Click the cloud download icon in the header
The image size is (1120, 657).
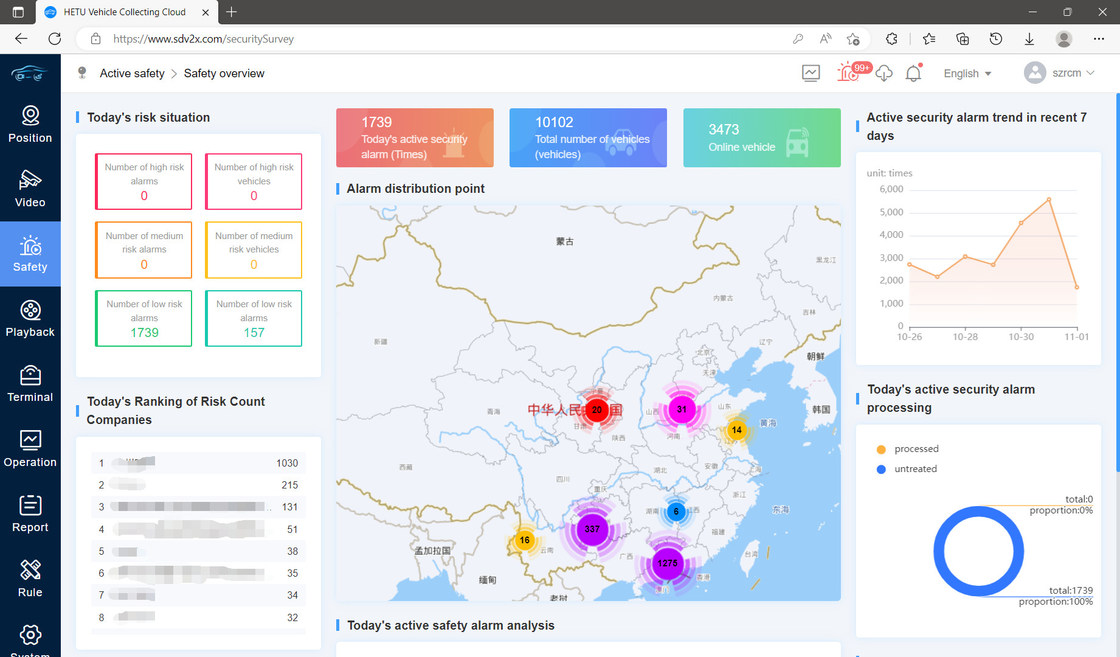pyautogui.click(x=883, y=73)
